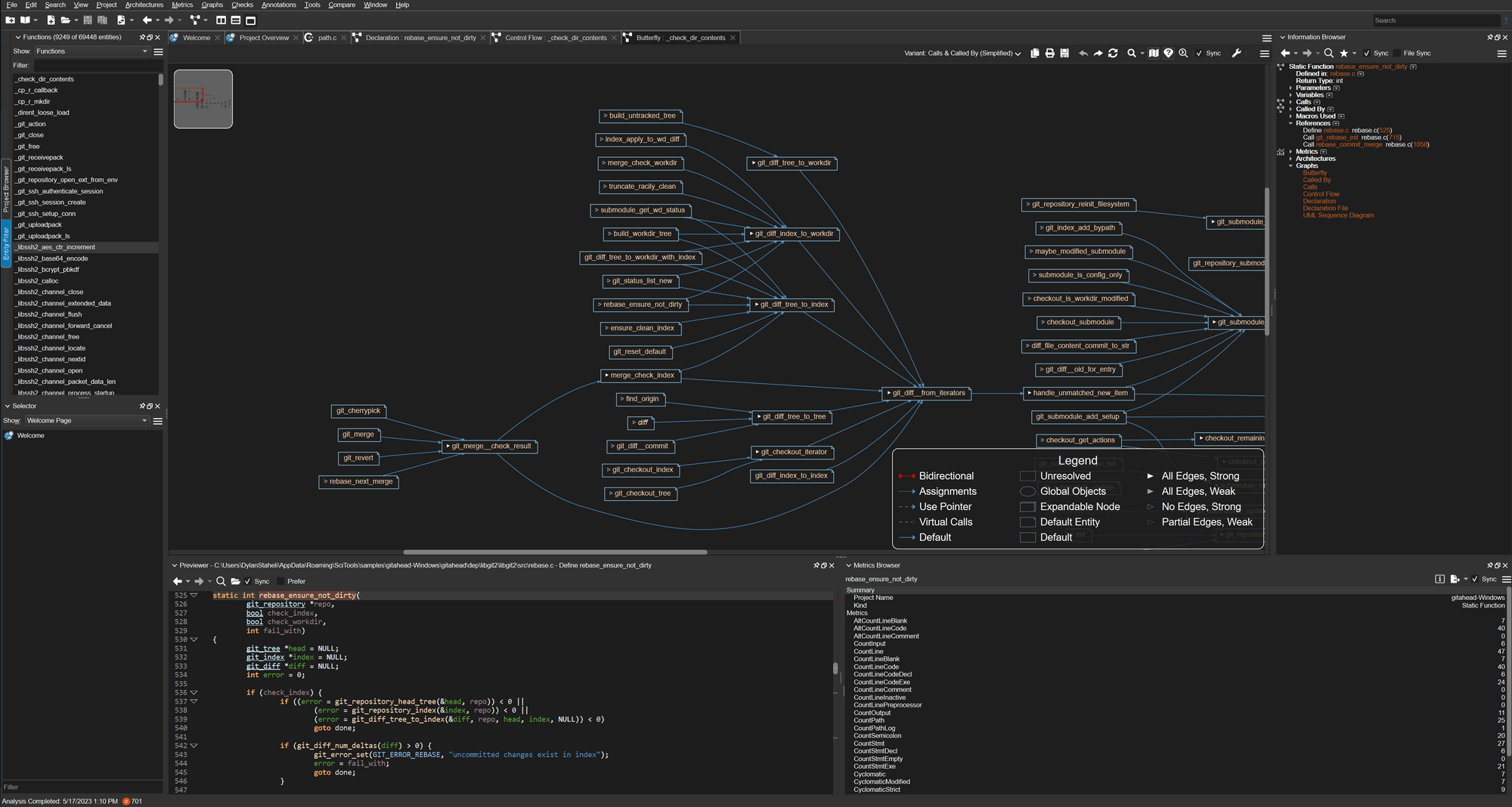
Task: Save the graph with the save icon
Action: pyautogui.click(x=1064, y=53)
